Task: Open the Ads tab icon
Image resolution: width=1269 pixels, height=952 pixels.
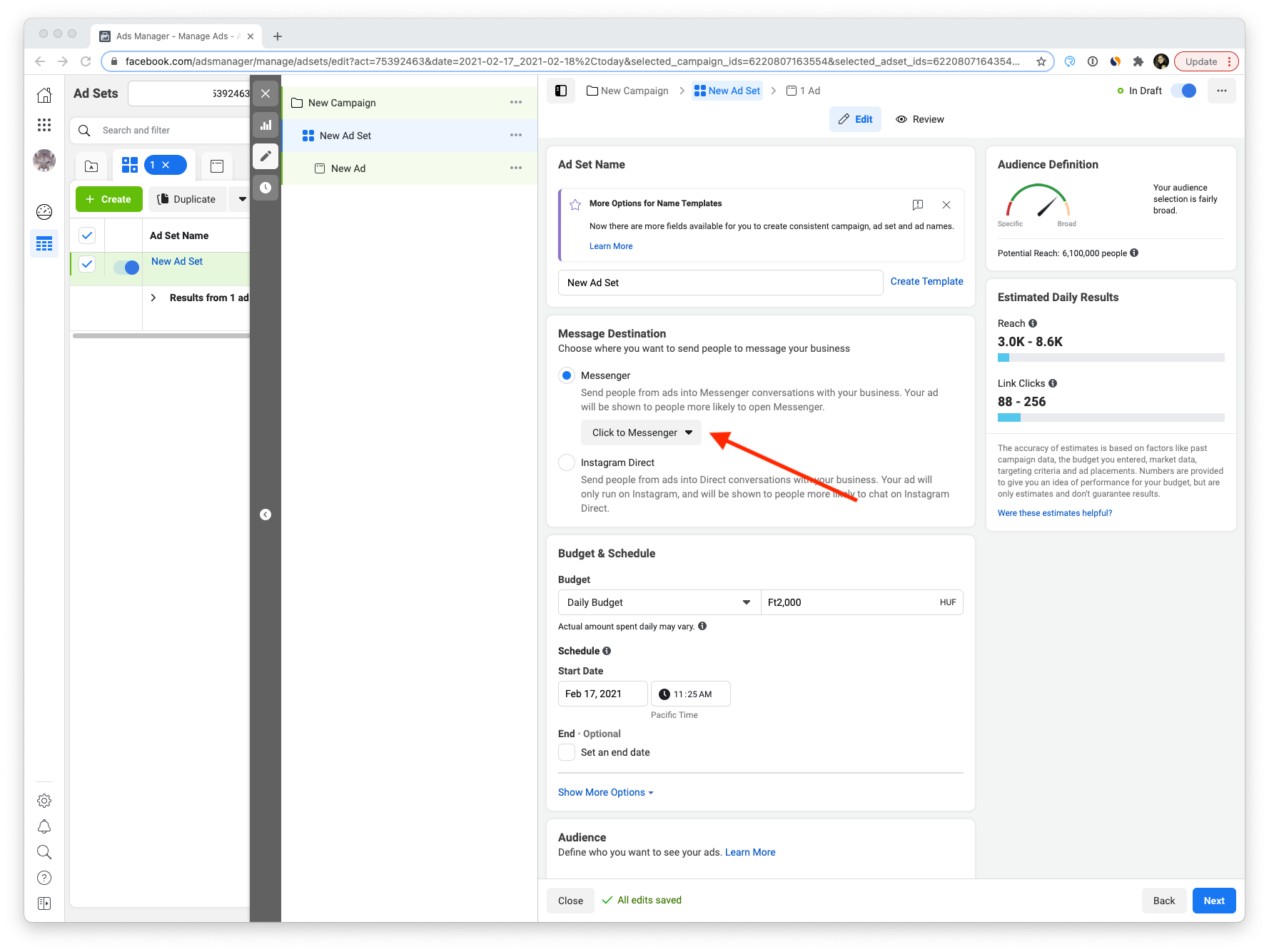Action: (217, 166)
